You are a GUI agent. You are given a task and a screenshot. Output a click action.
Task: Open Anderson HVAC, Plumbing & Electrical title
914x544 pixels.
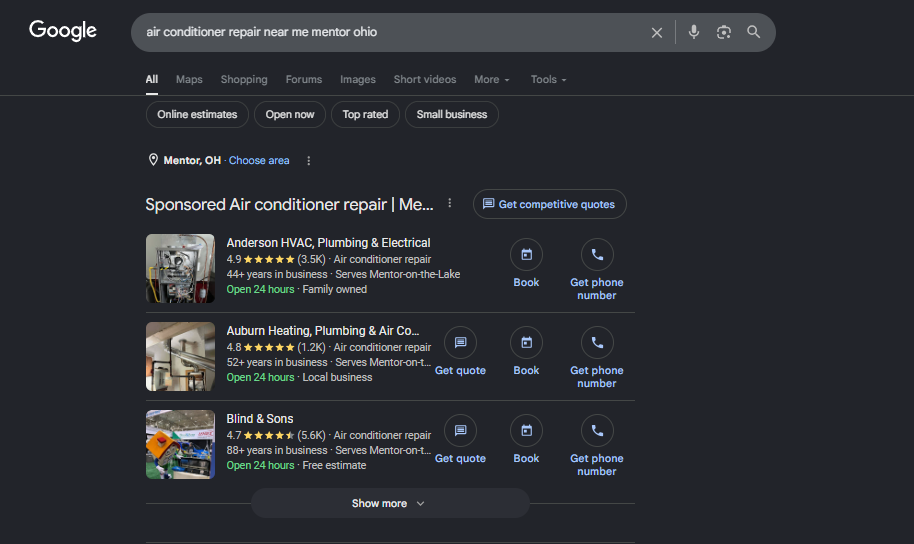(x=328, y=243)
